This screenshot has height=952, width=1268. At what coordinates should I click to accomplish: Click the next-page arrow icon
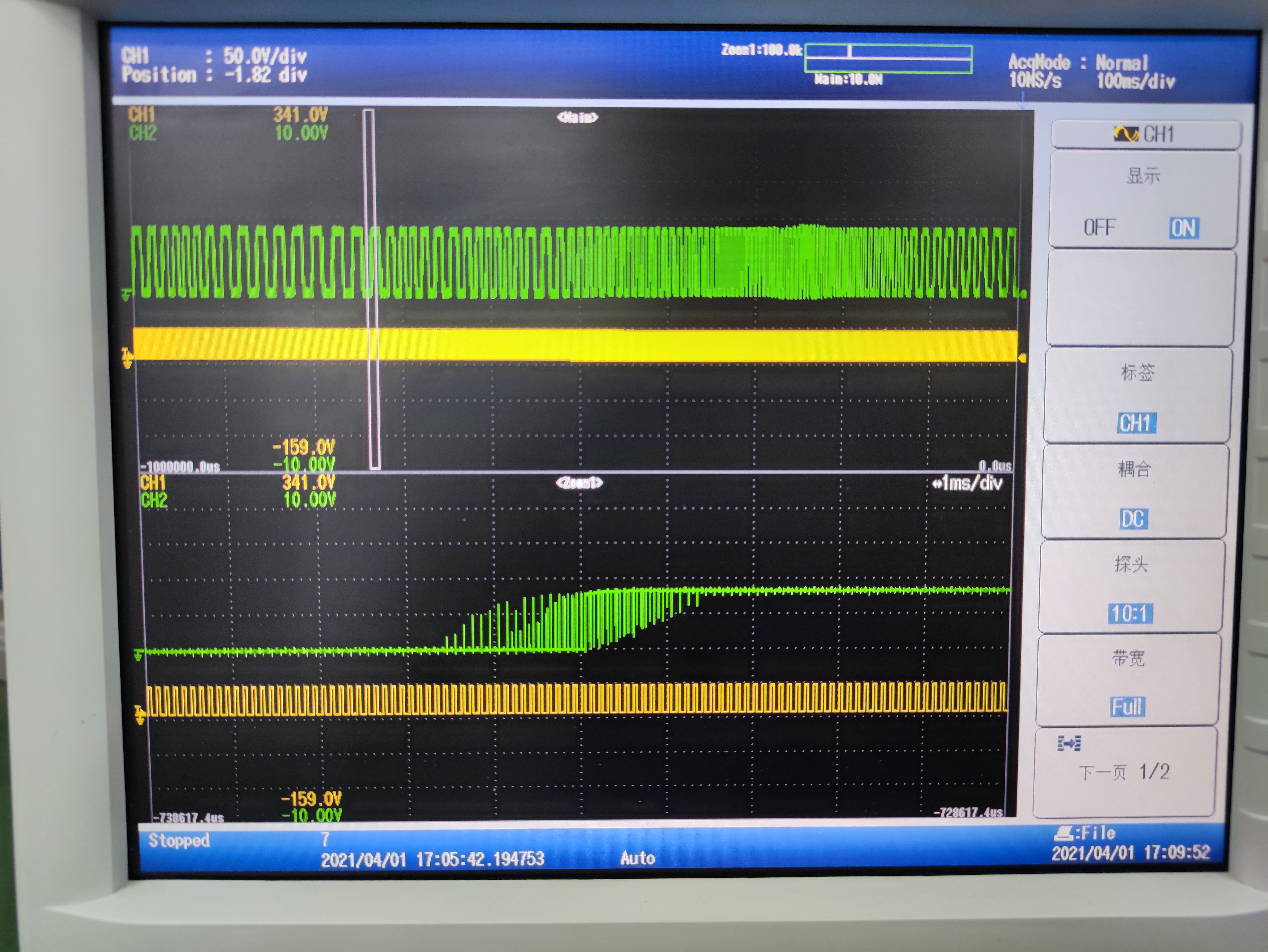coord(1069,744)
